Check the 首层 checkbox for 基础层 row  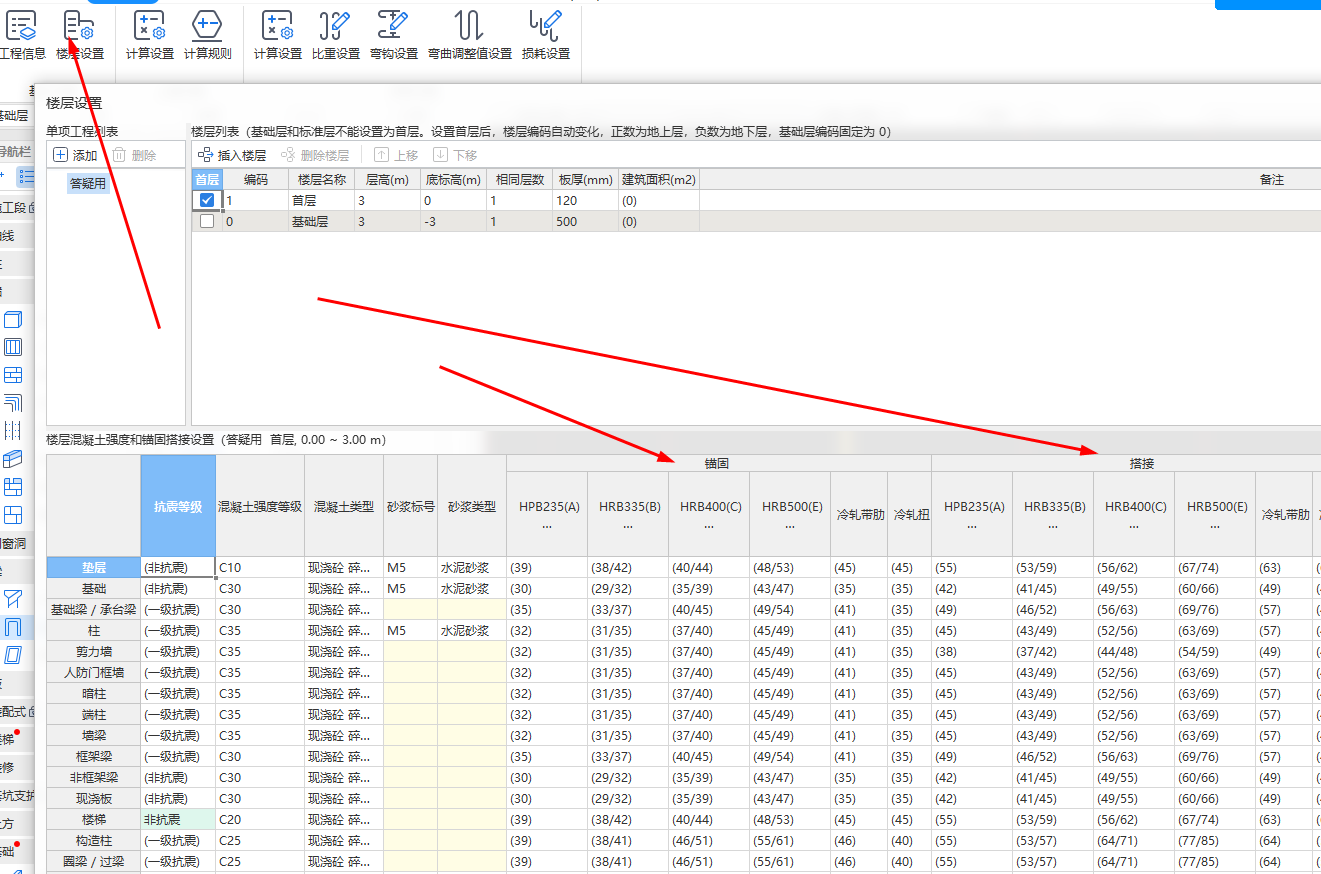[x=207, y=222]
